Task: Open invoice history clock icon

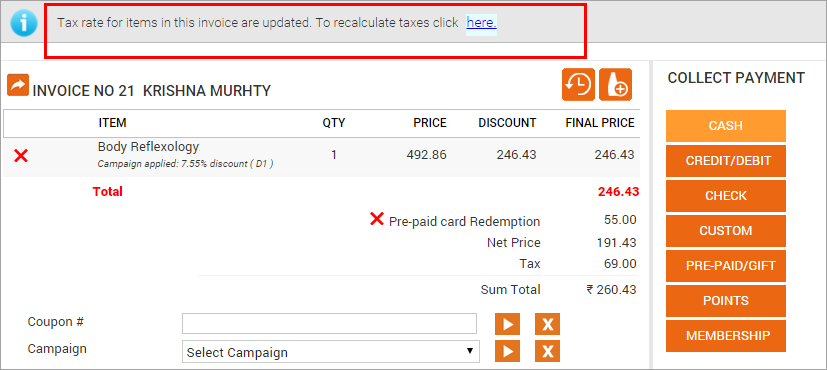Action: point(579,84)
